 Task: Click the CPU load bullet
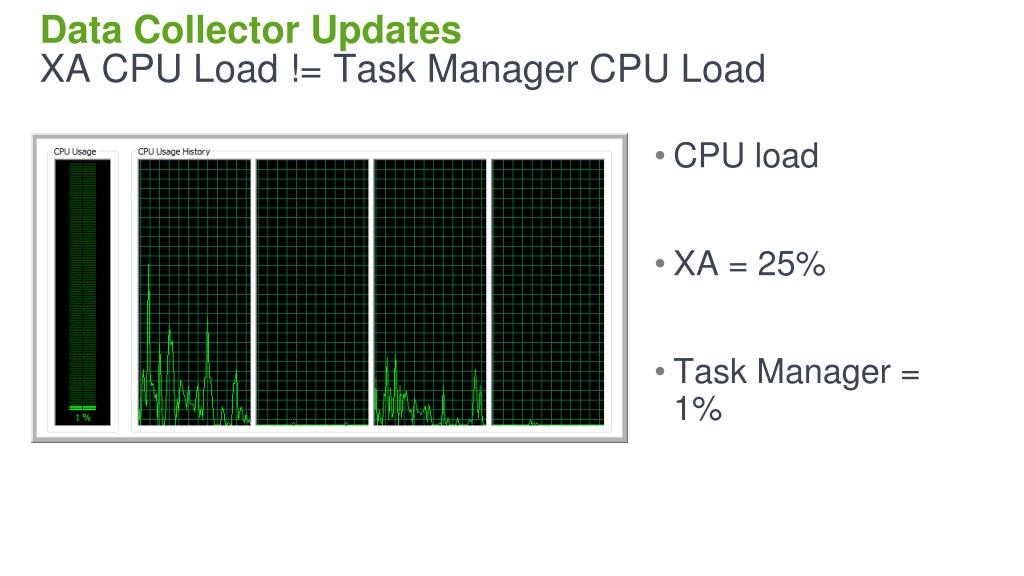[x=746, y=156]
